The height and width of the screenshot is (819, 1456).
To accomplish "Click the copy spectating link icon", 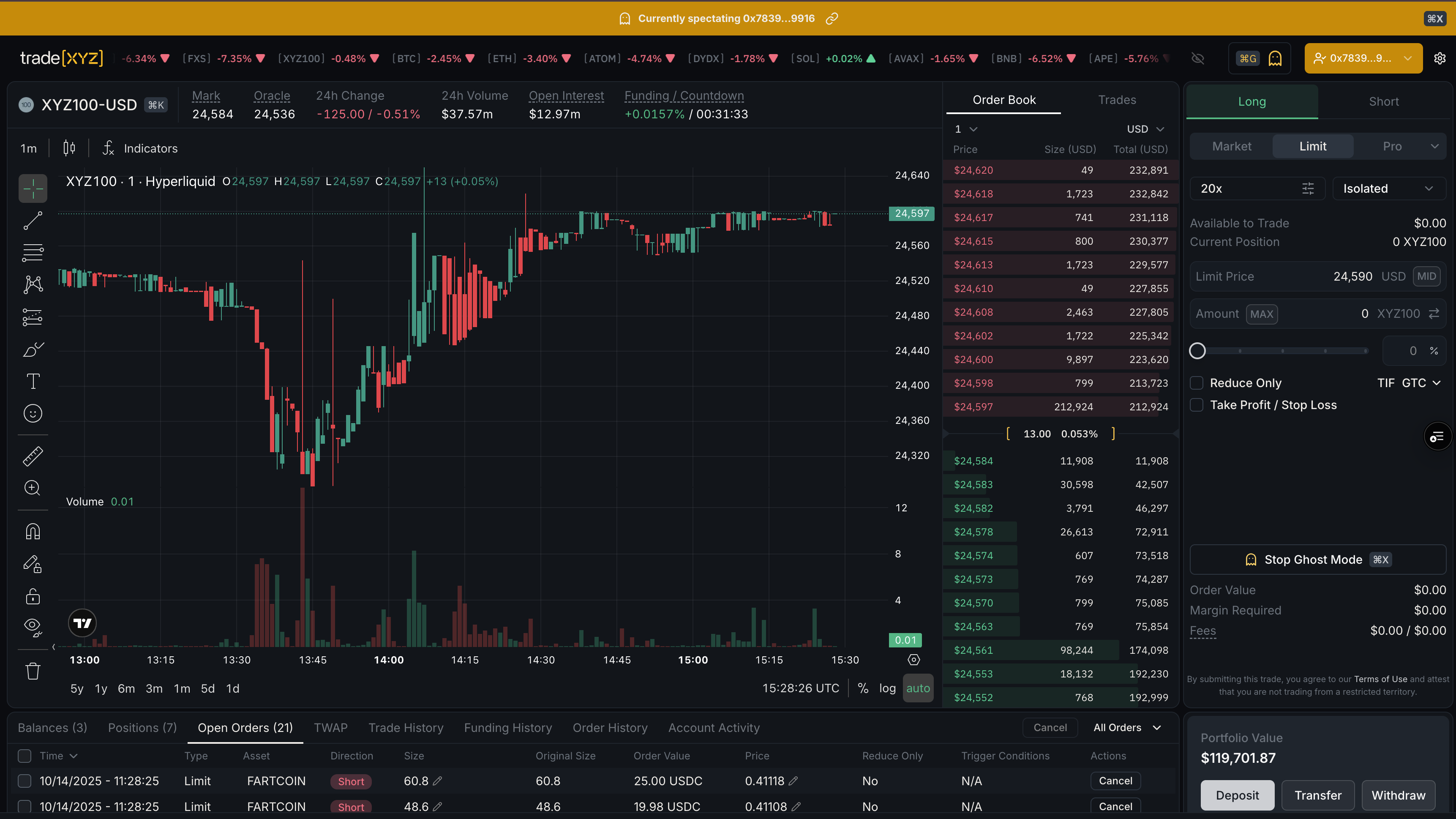I will pos(832,19).
